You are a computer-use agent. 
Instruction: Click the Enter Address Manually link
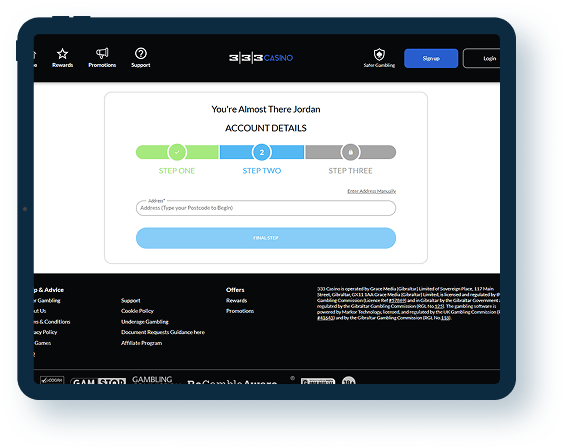coord(372,191)
